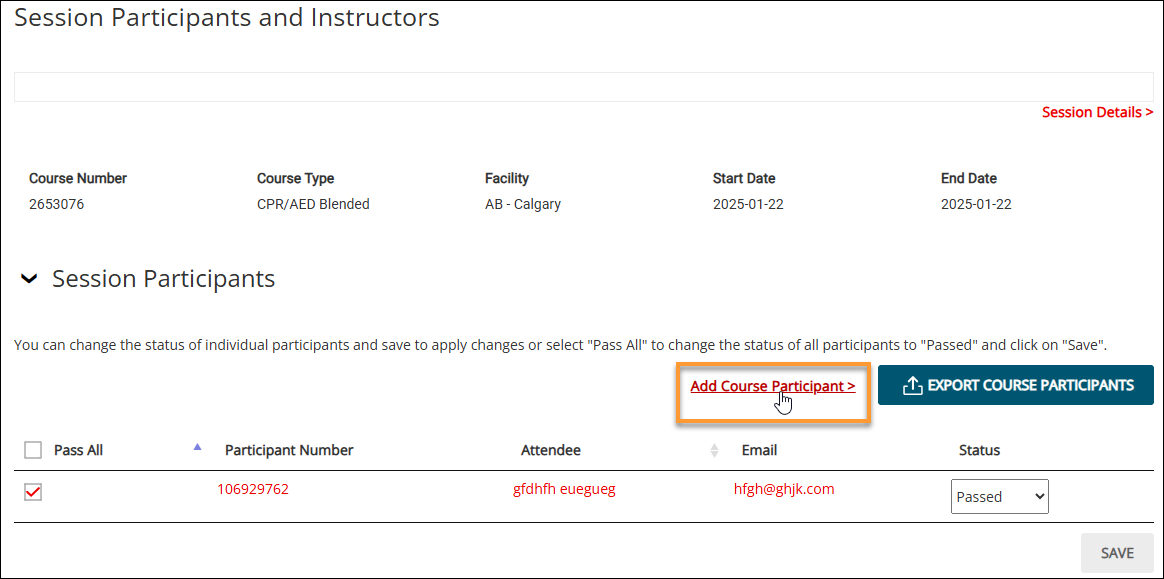
Task: Click the sort arrows beside Attendee
Action: [x=714, y=450]
